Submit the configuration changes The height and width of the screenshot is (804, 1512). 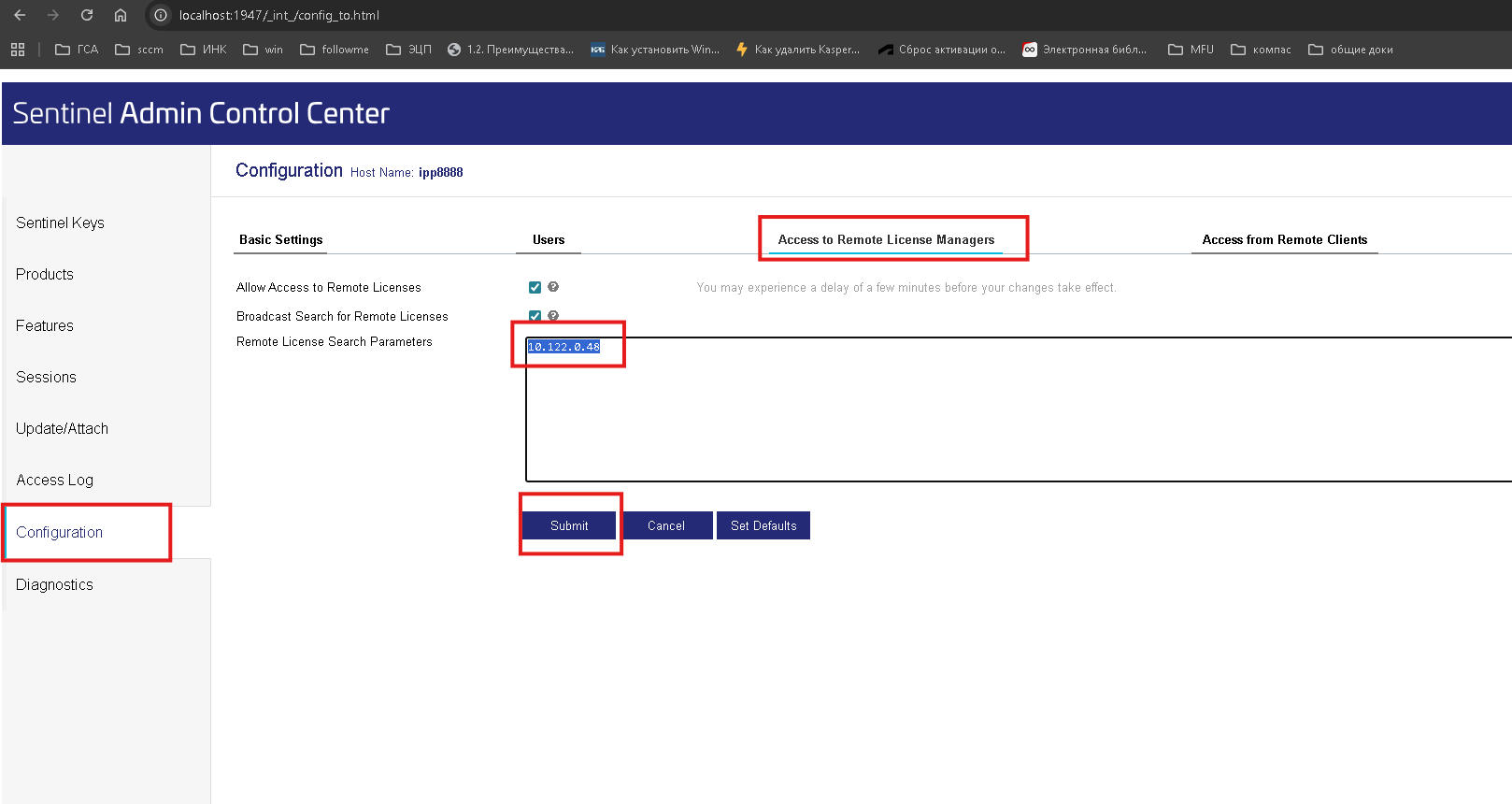coord(569,525)
